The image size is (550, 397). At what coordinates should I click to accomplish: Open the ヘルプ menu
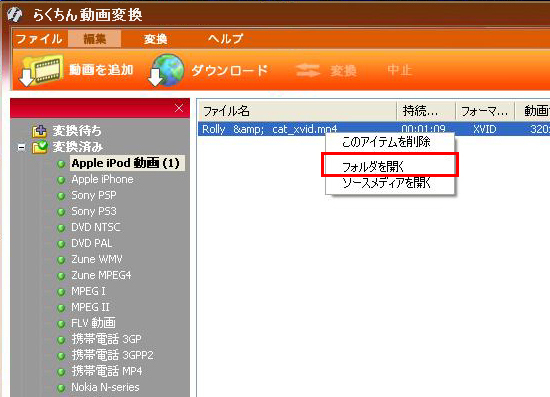(225, 39)
